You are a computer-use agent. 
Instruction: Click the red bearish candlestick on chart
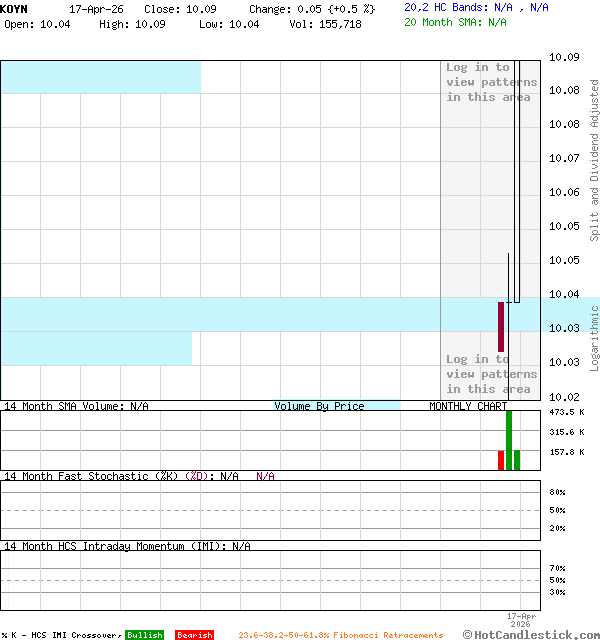coord(501,326)
